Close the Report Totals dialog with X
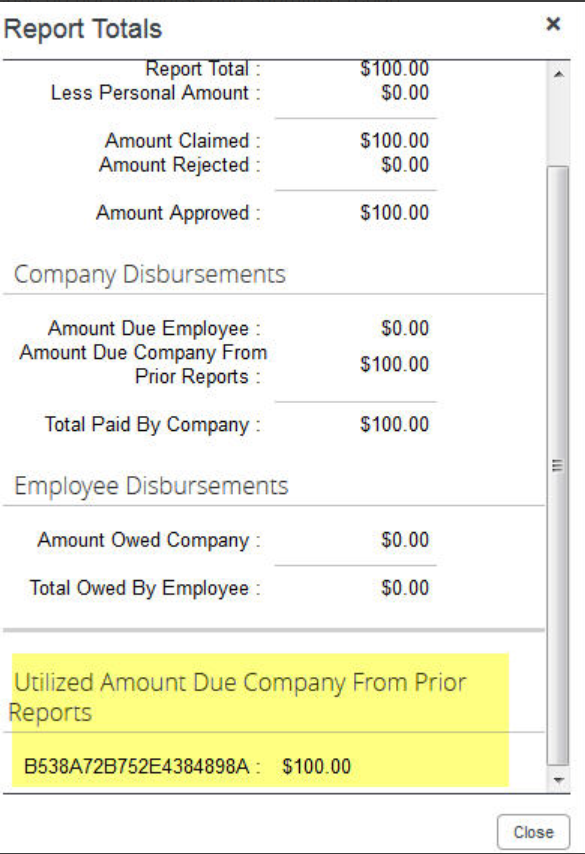This screenshot has height=854, width=585. point(553,24)
